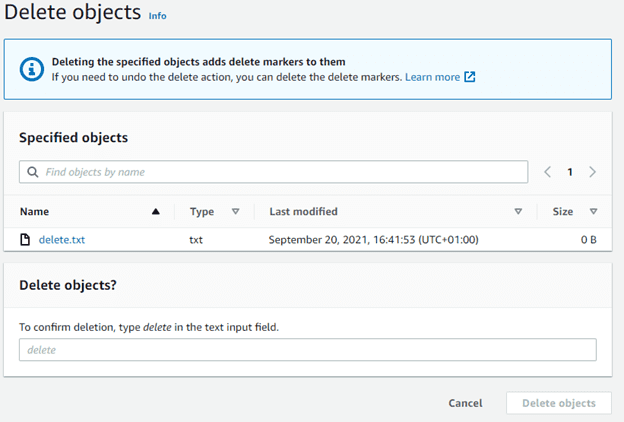Click the file icon beside delete.txt
Image resolution: width=624 pixels, height=422 pixels.
[25, 240]
